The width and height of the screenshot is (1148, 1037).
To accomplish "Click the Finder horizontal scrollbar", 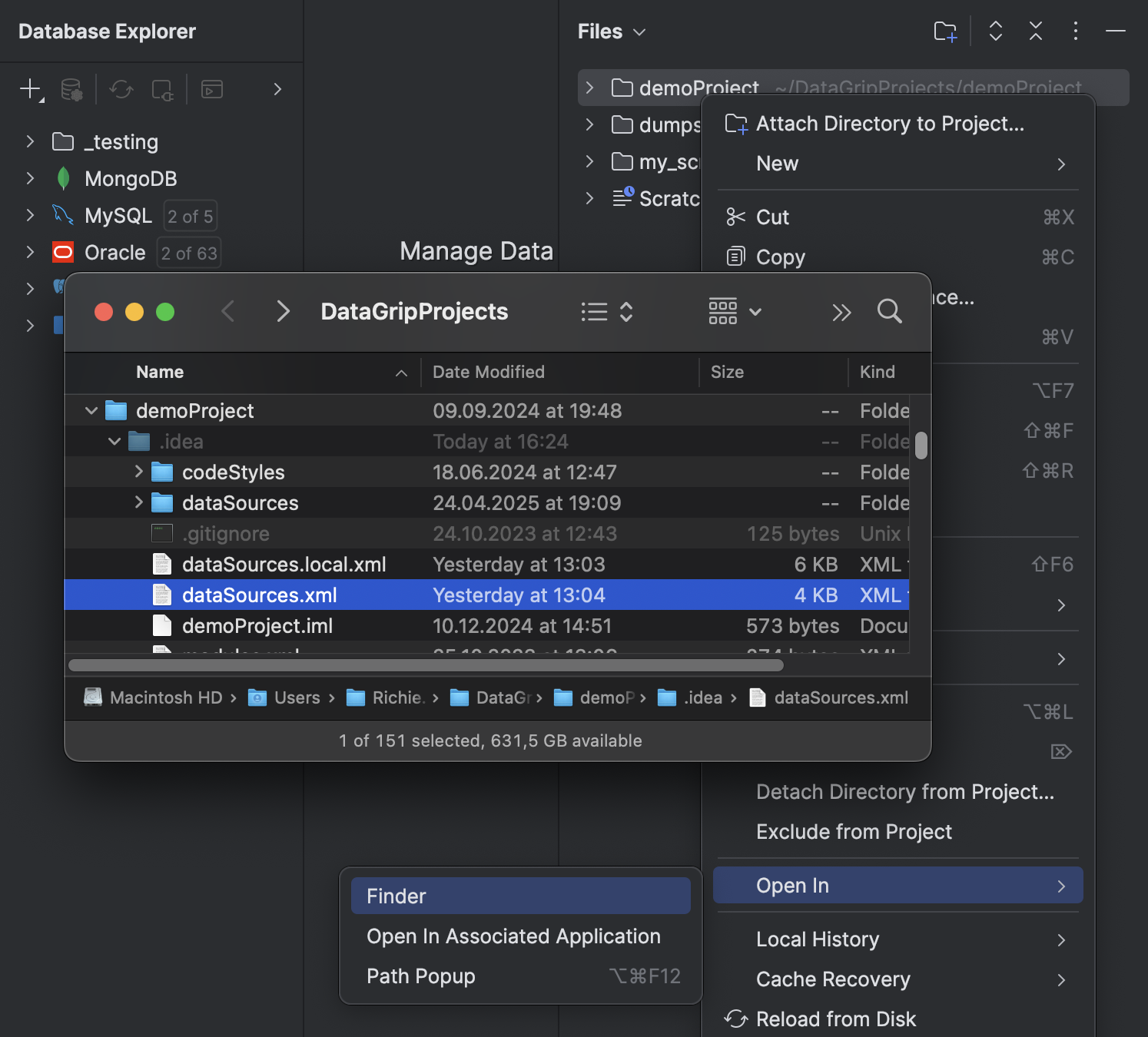I will click(426, 665).
